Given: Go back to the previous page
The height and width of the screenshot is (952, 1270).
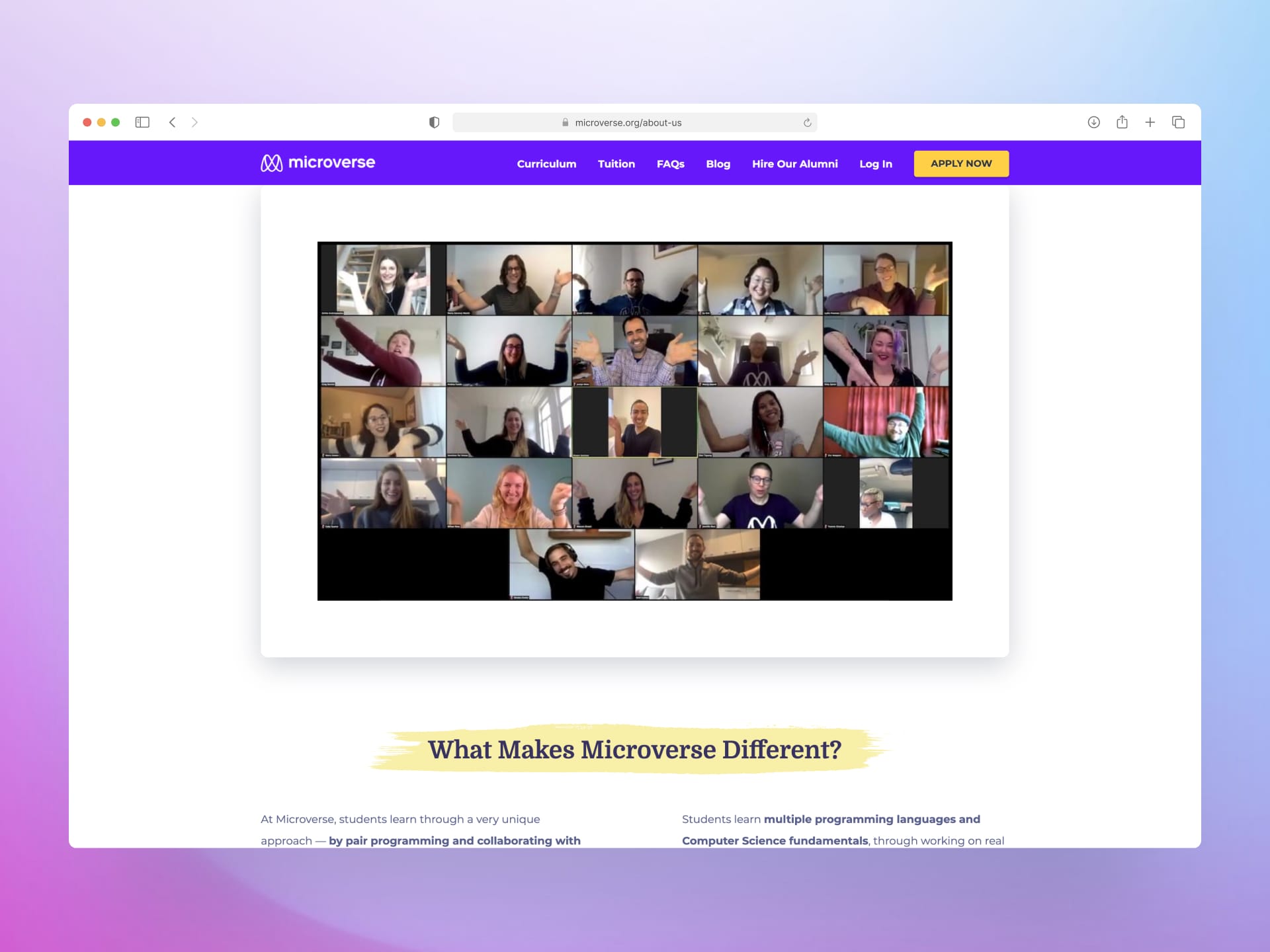Looking at the screenshot, I should [x=172, y=122].
